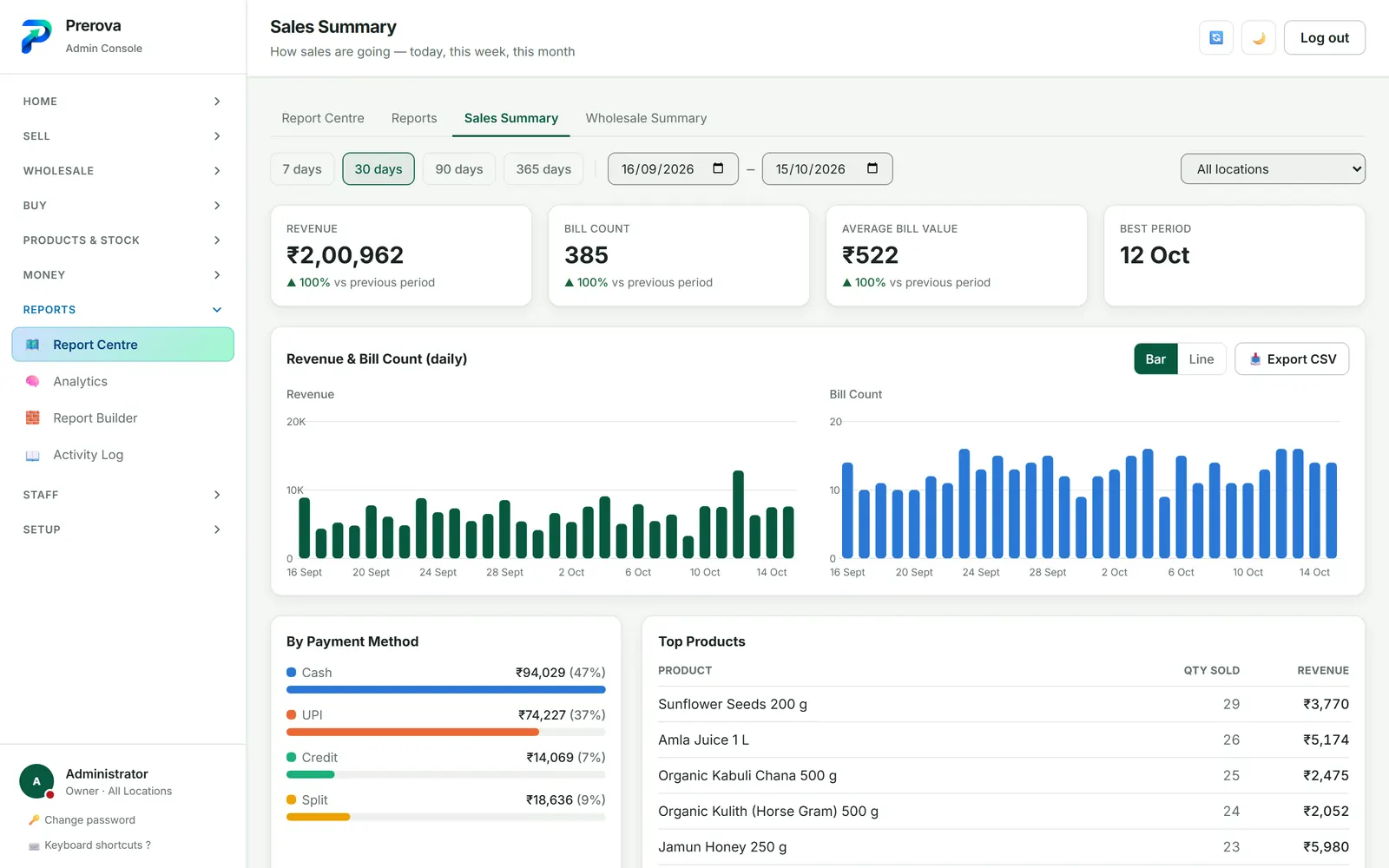
Task: Select the 30 days range
Action: point(379,168)
